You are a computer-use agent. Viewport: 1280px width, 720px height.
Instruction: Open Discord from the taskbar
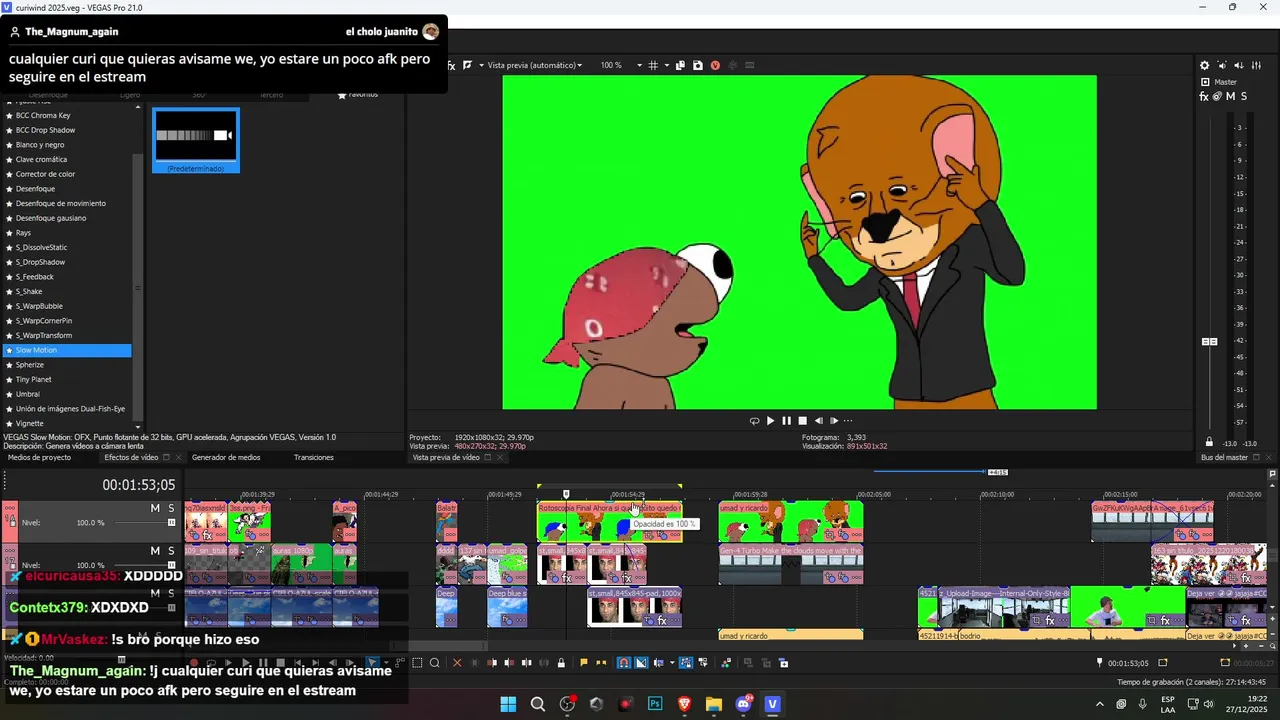(x=743, y=704)
